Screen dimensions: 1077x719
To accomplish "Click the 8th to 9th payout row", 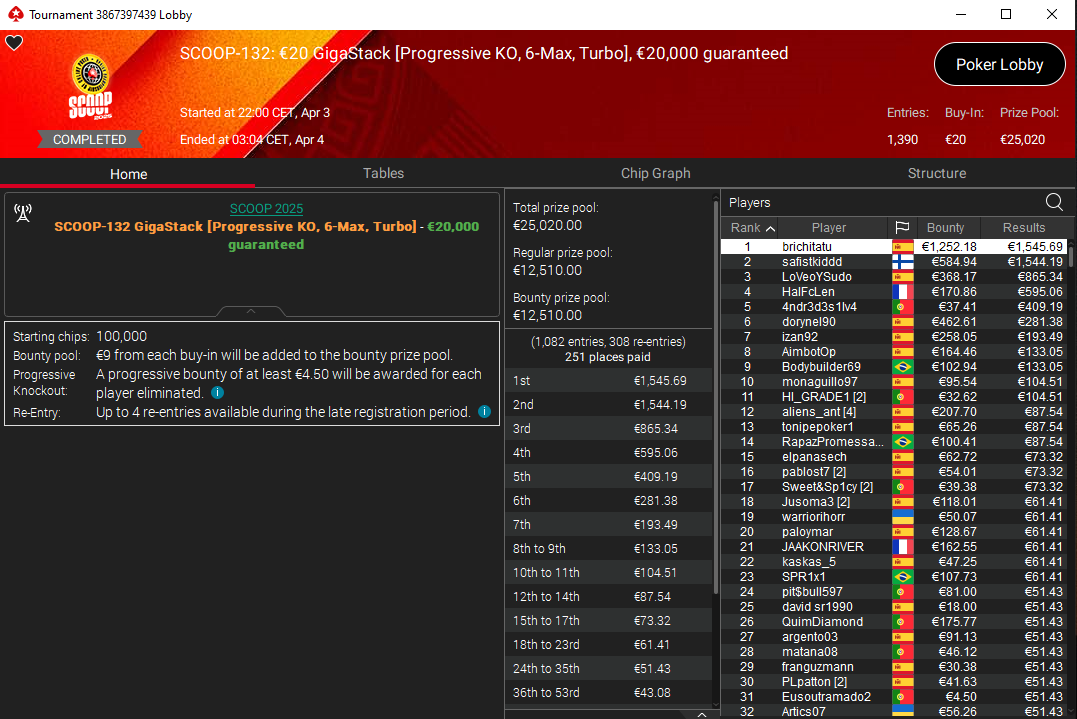I will tap(609, 549).
